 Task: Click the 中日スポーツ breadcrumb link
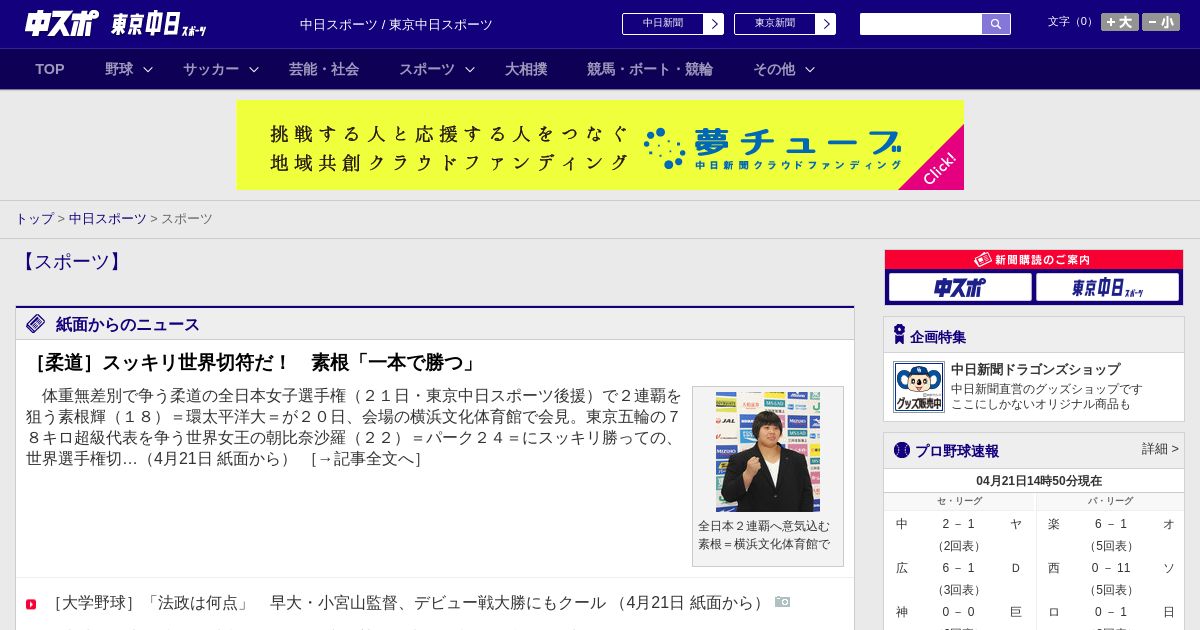pos(108,219)
